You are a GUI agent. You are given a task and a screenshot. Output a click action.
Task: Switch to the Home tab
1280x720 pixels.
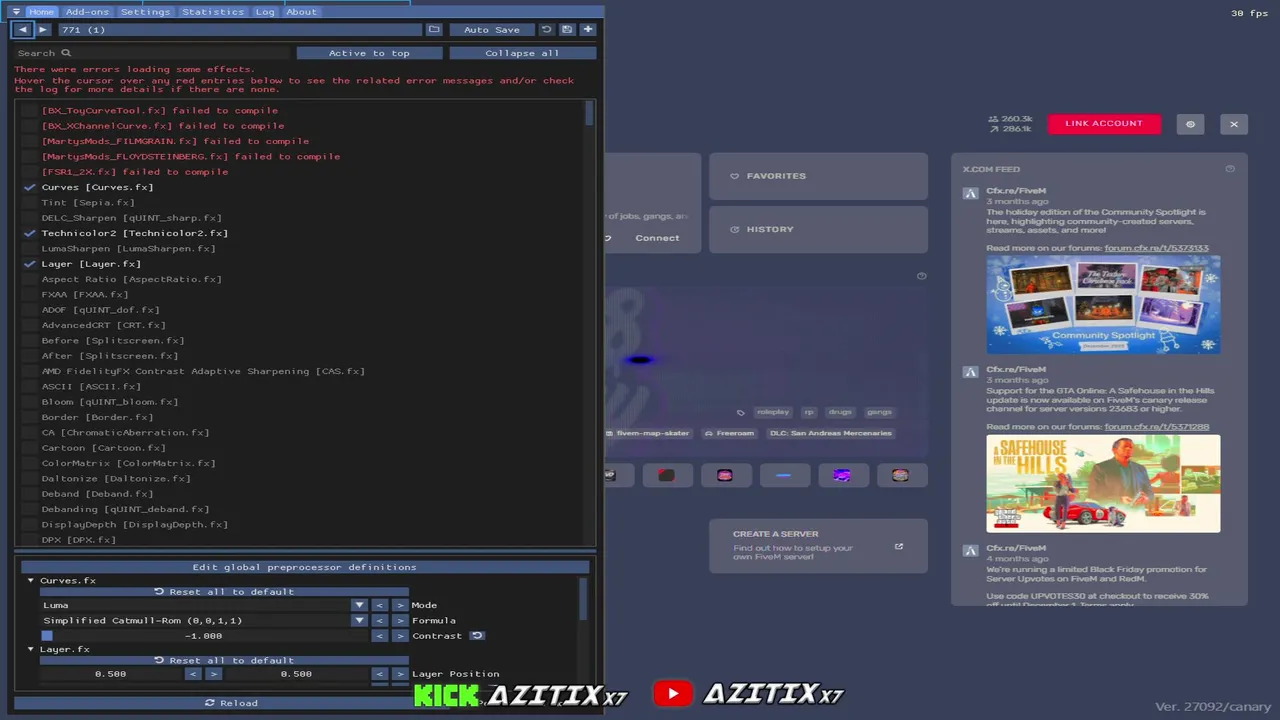[x=41, y=12]
